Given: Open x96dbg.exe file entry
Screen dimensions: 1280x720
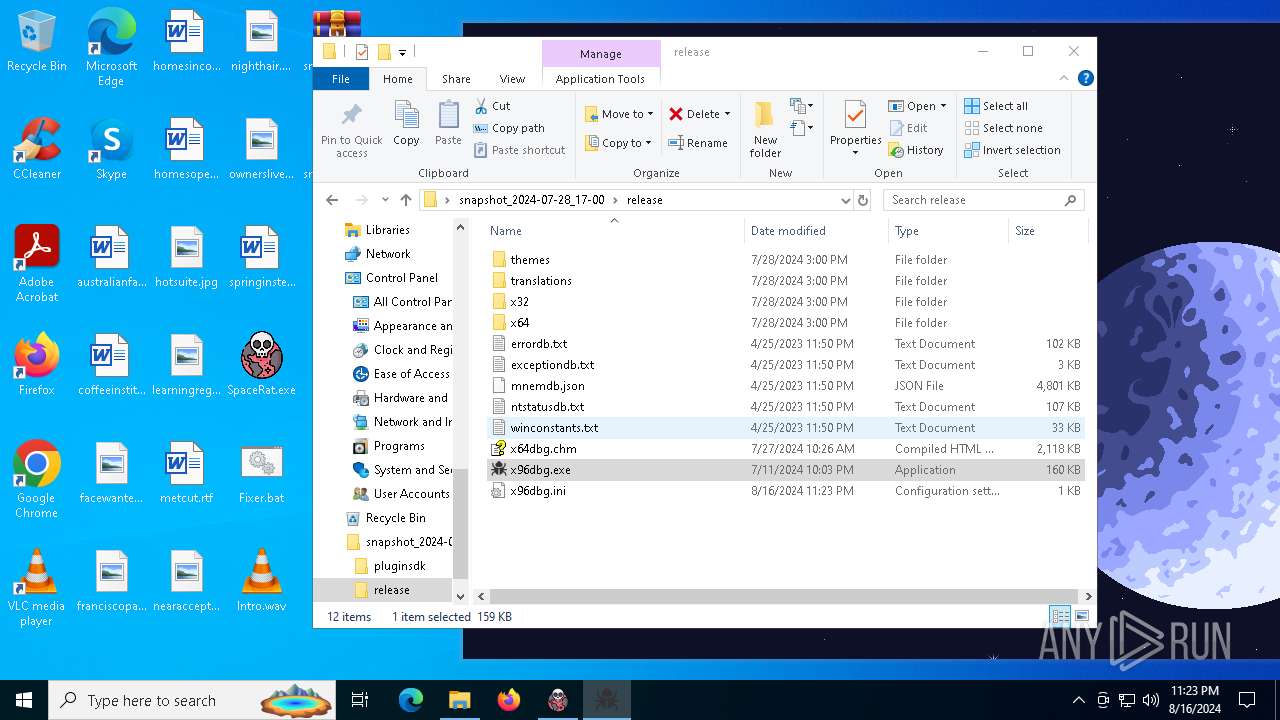Looking at the screenshot, I should (784, 470).
